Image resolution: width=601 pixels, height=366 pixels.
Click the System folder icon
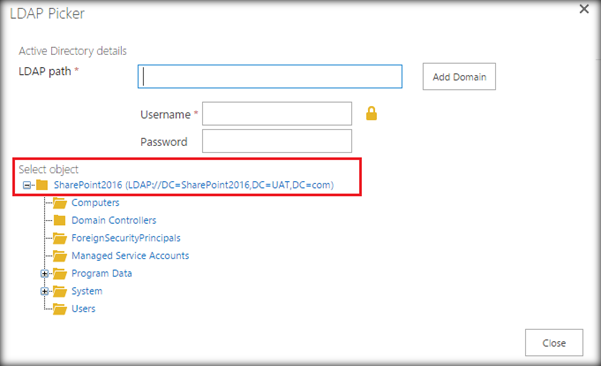tap(60, 291)
